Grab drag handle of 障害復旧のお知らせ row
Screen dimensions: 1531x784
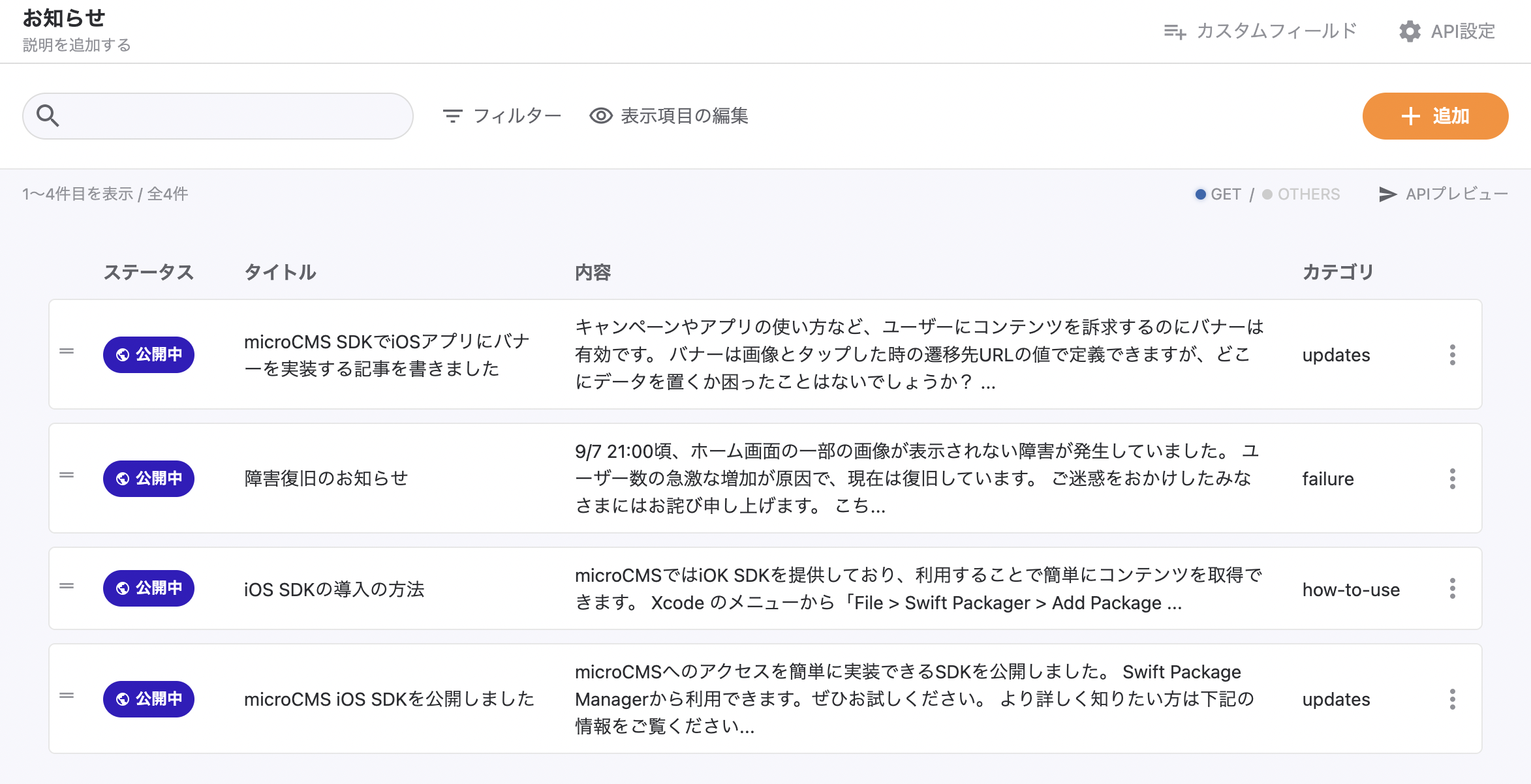[67, 475]
